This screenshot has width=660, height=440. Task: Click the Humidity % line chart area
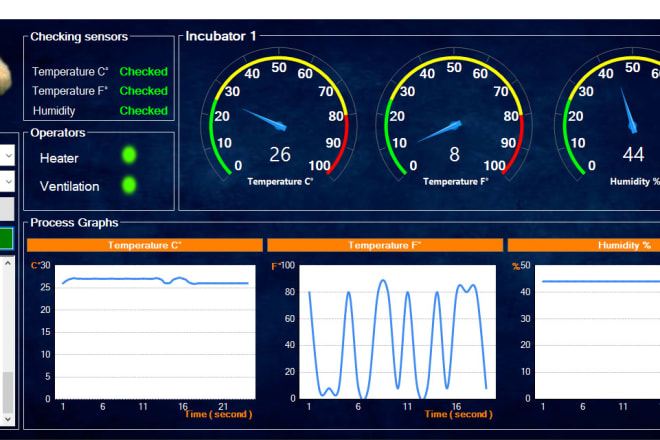click(597, 332)
